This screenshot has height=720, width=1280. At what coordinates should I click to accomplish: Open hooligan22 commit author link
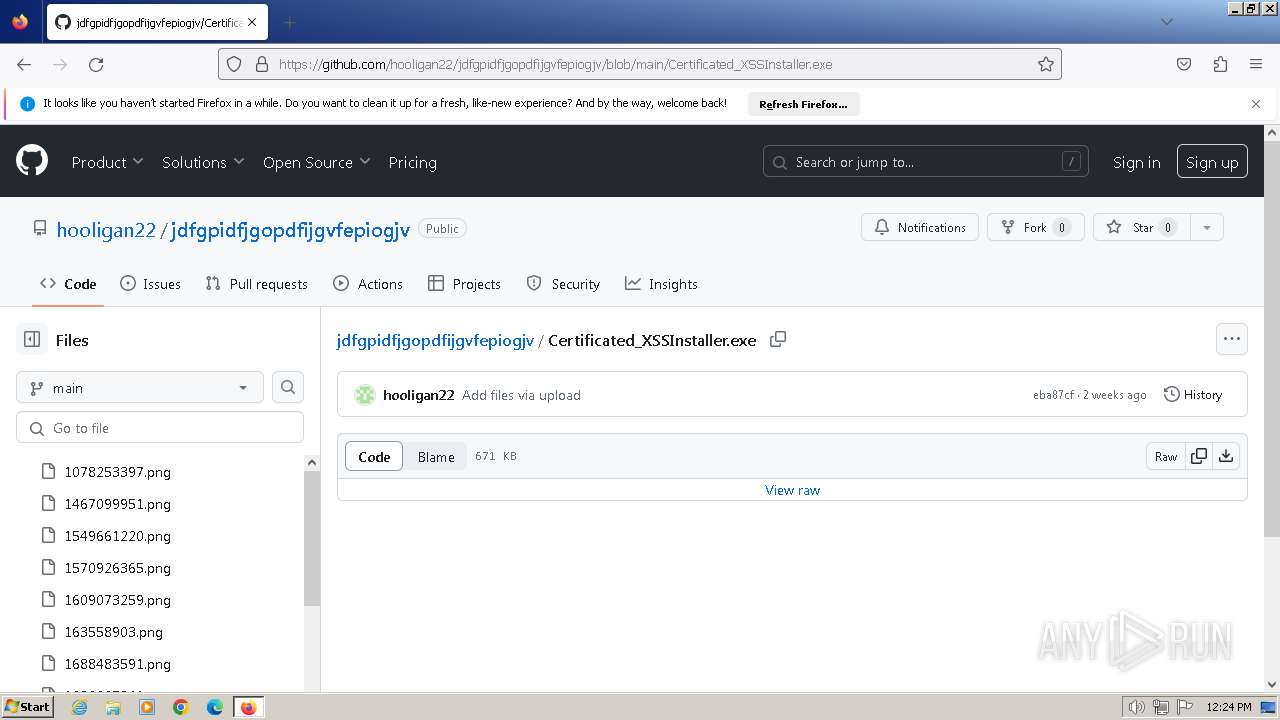418,395
